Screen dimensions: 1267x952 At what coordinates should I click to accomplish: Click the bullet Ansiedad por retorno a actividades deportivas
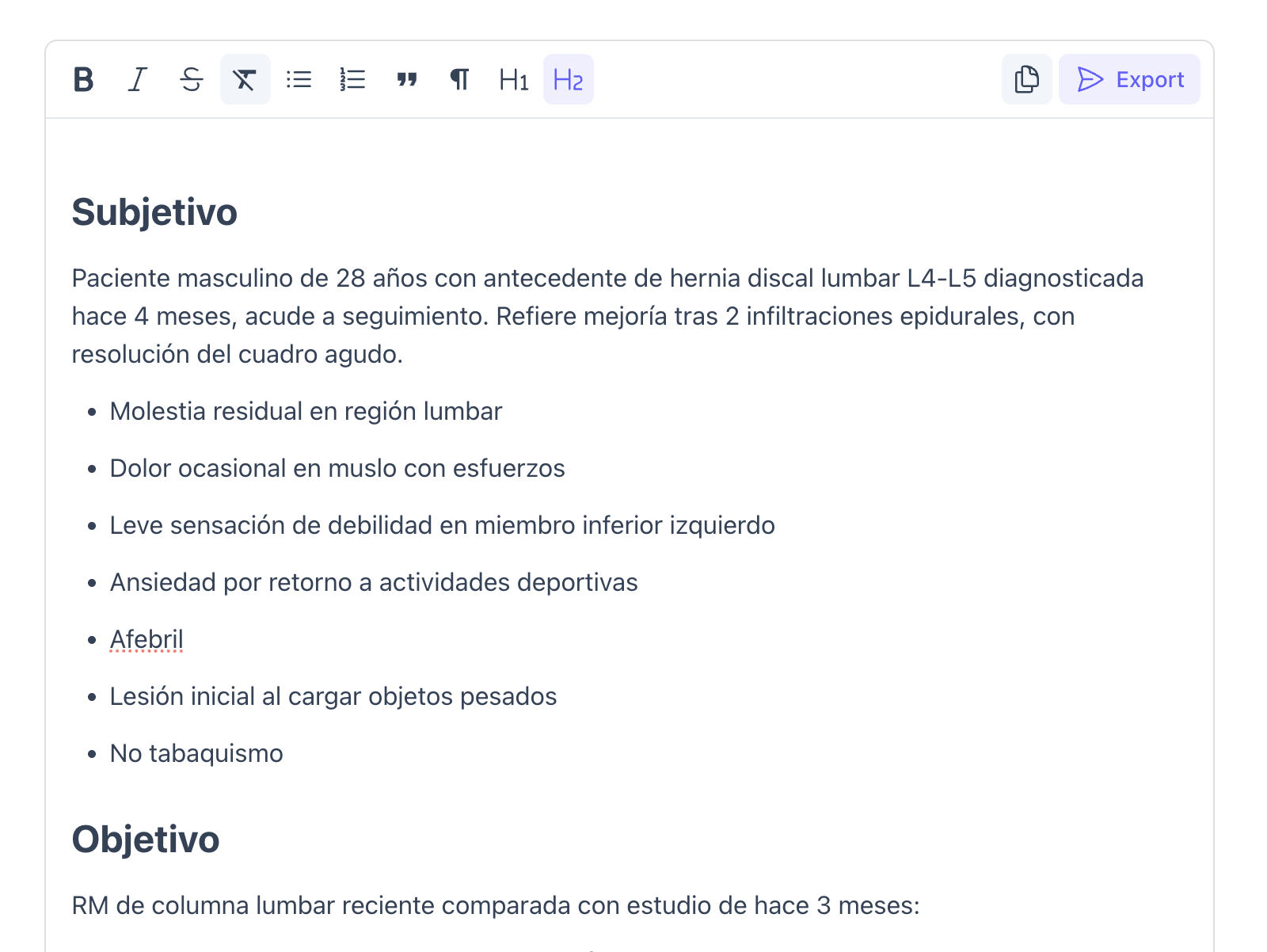372,581
